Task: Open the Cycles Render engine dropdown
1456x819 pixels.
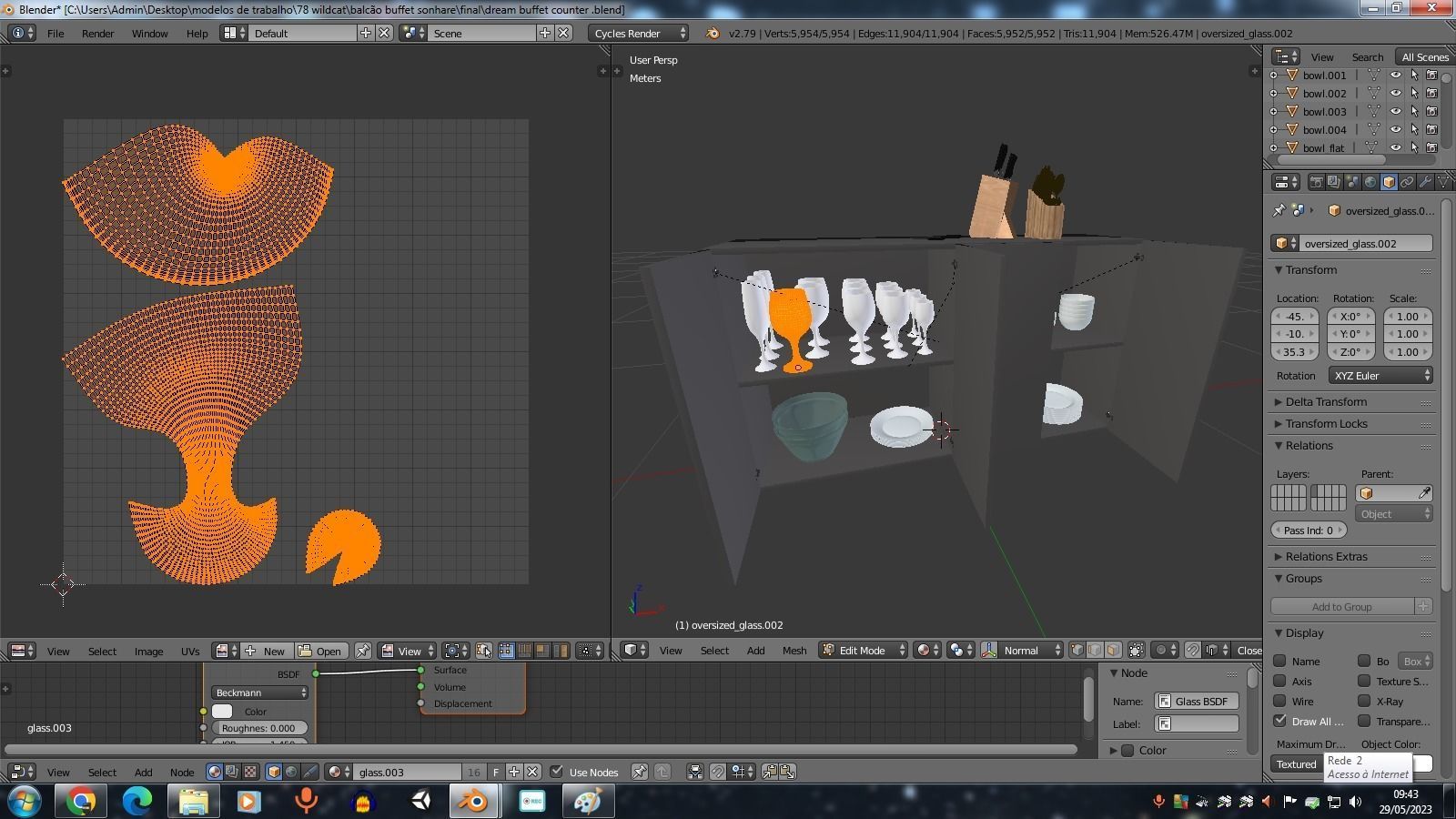Action: [x=639, y=33]
